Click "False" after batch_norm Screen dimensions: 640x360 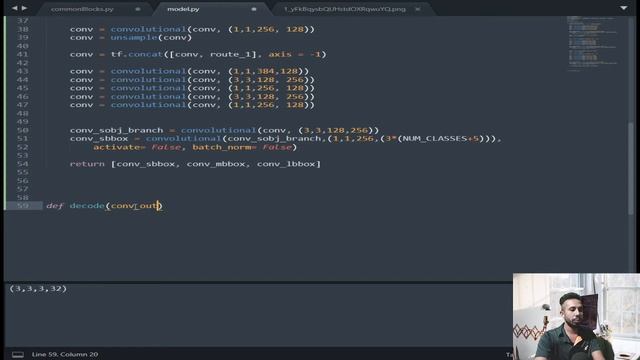pos(277,147)
